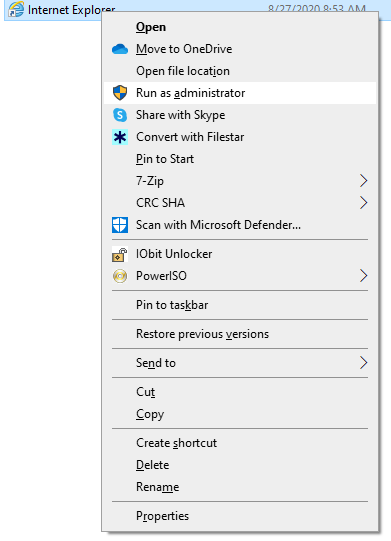Expand the CRC SHA submenu arrow
Image resolution: width=391 pixels, height=541 pixels.
tap(363, 203)
